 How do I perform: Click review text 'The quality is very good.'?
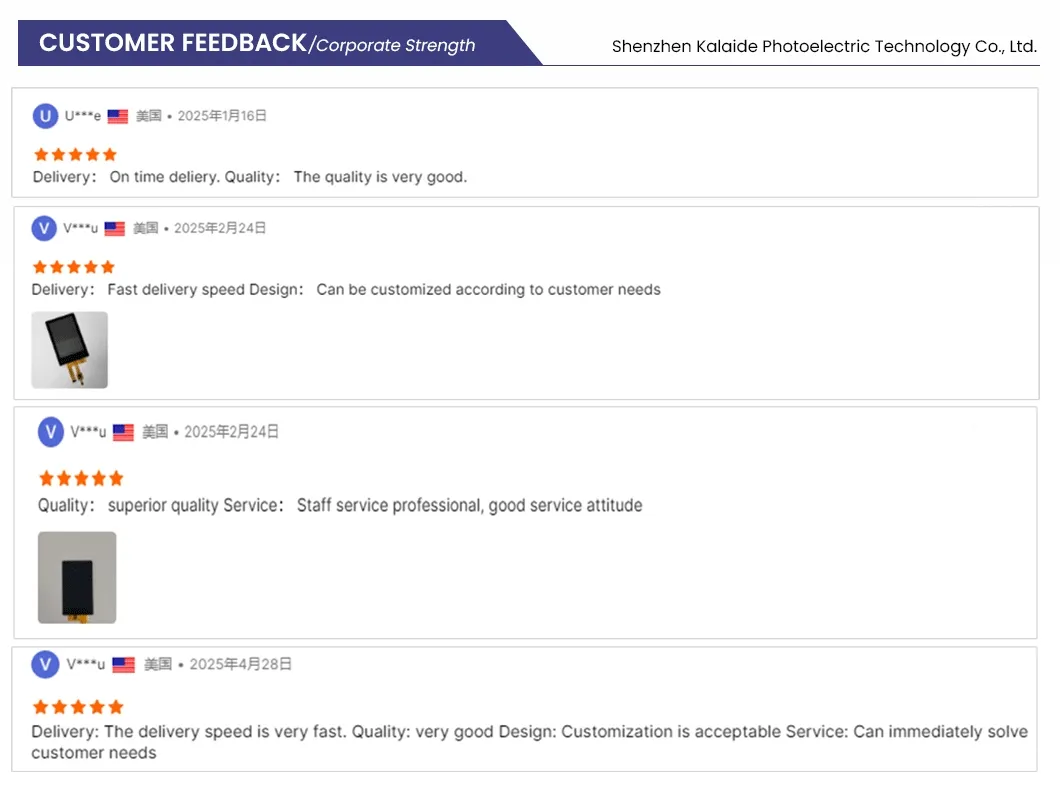click(380, 177)
